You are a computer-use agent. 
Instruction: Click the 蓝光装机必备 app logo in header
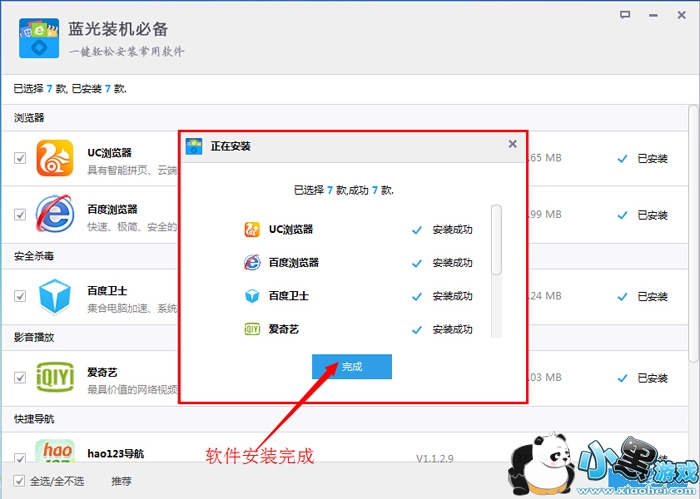[39, 38]
